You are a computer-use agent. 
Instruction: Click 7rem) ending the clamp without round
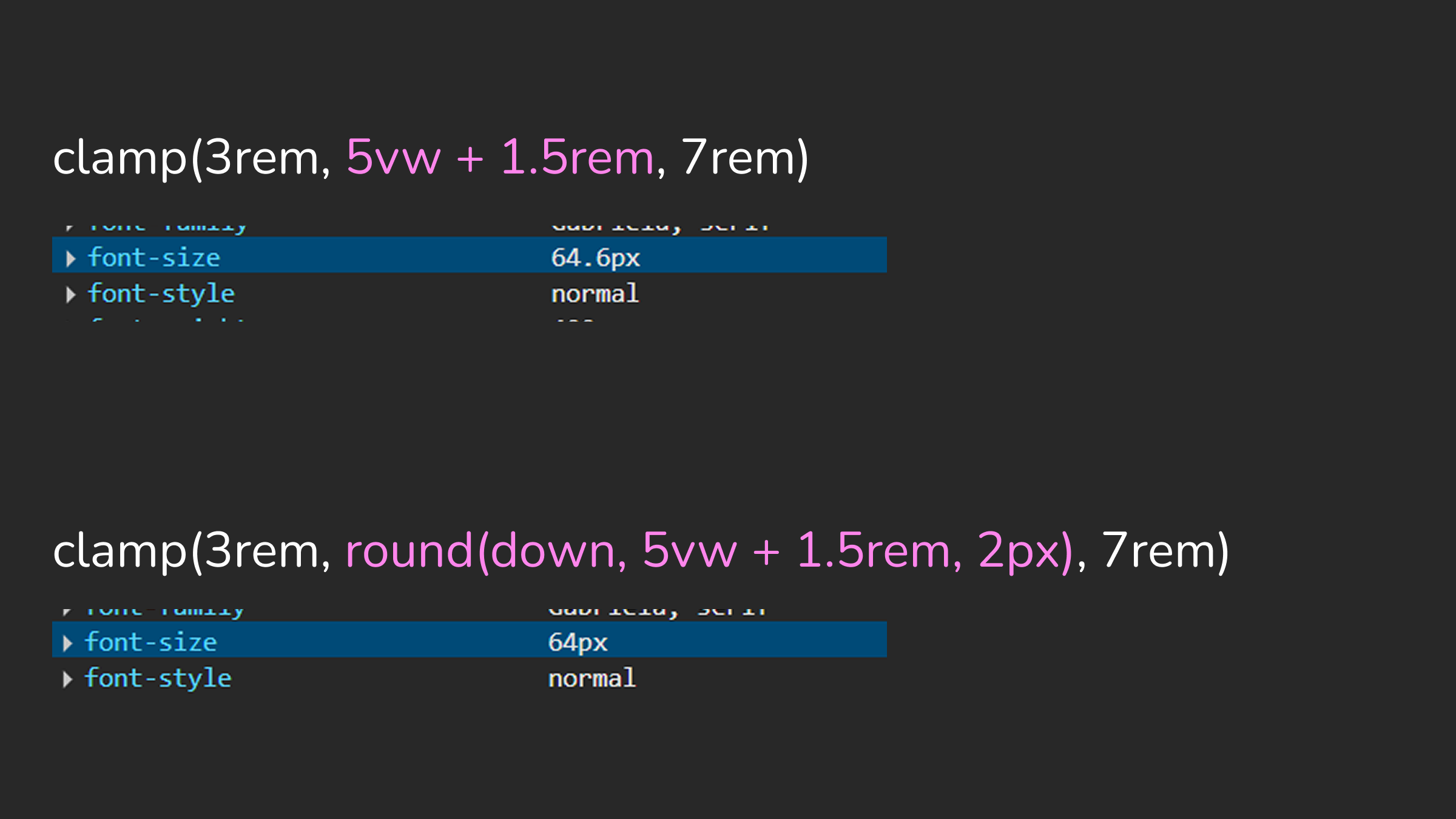(x=745, y=158)
